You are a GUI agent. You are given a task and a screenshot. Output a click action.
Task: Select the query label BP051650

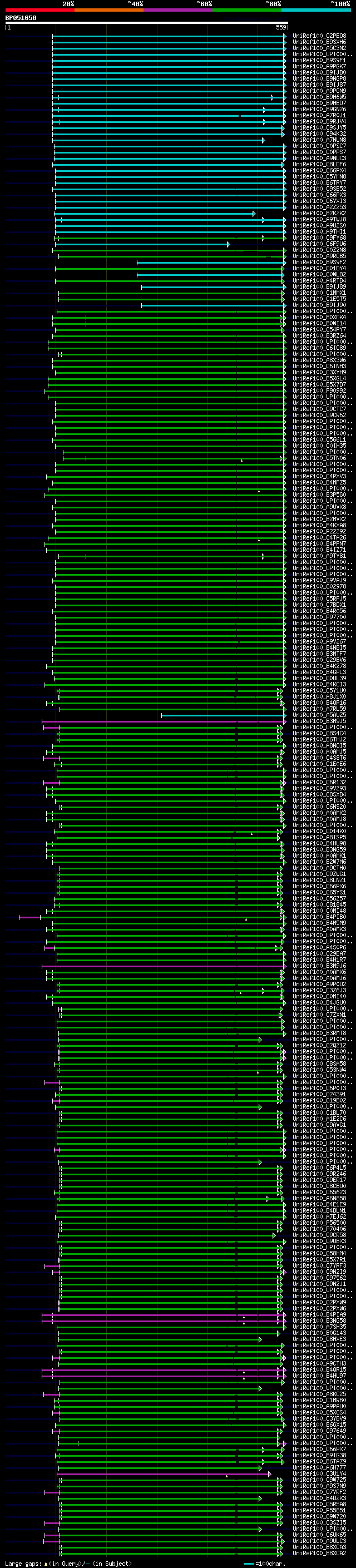click(21, 18)
